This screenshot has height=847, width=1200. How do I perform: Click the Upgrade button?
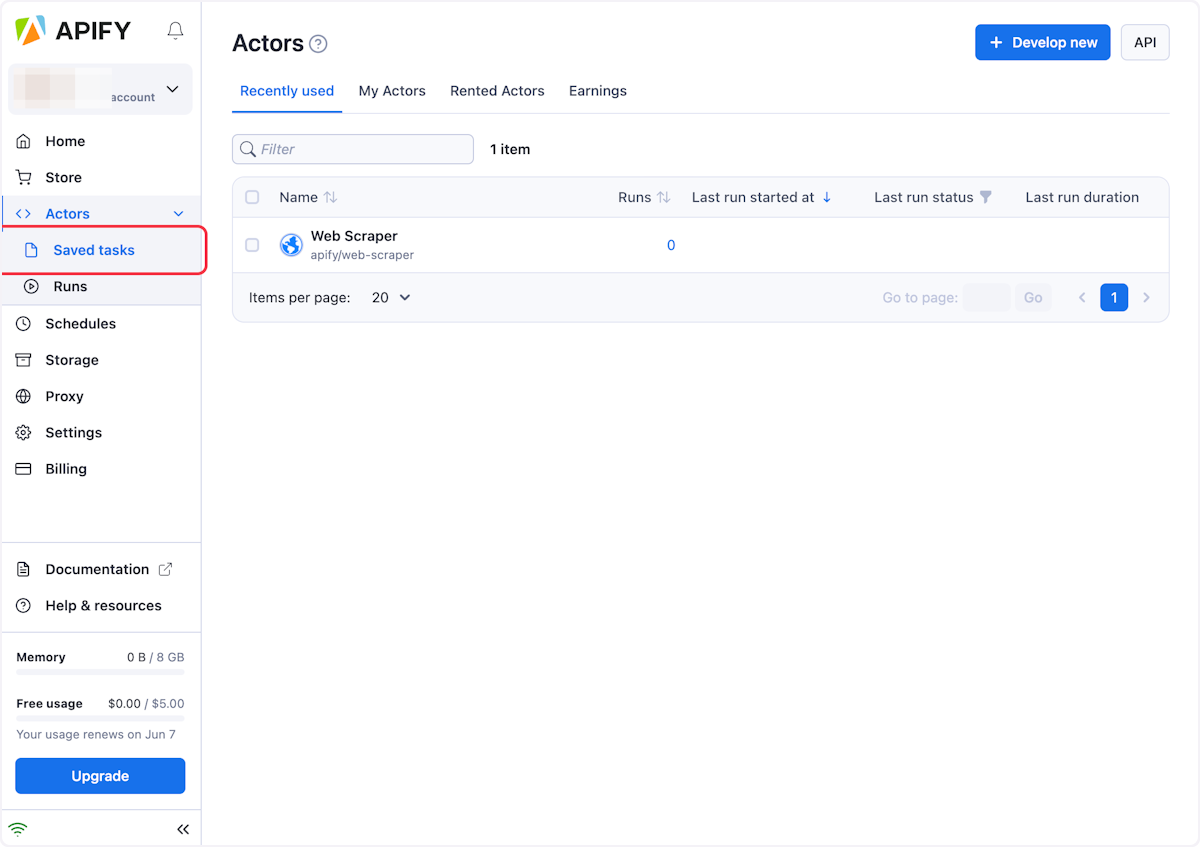coord(100,776)
